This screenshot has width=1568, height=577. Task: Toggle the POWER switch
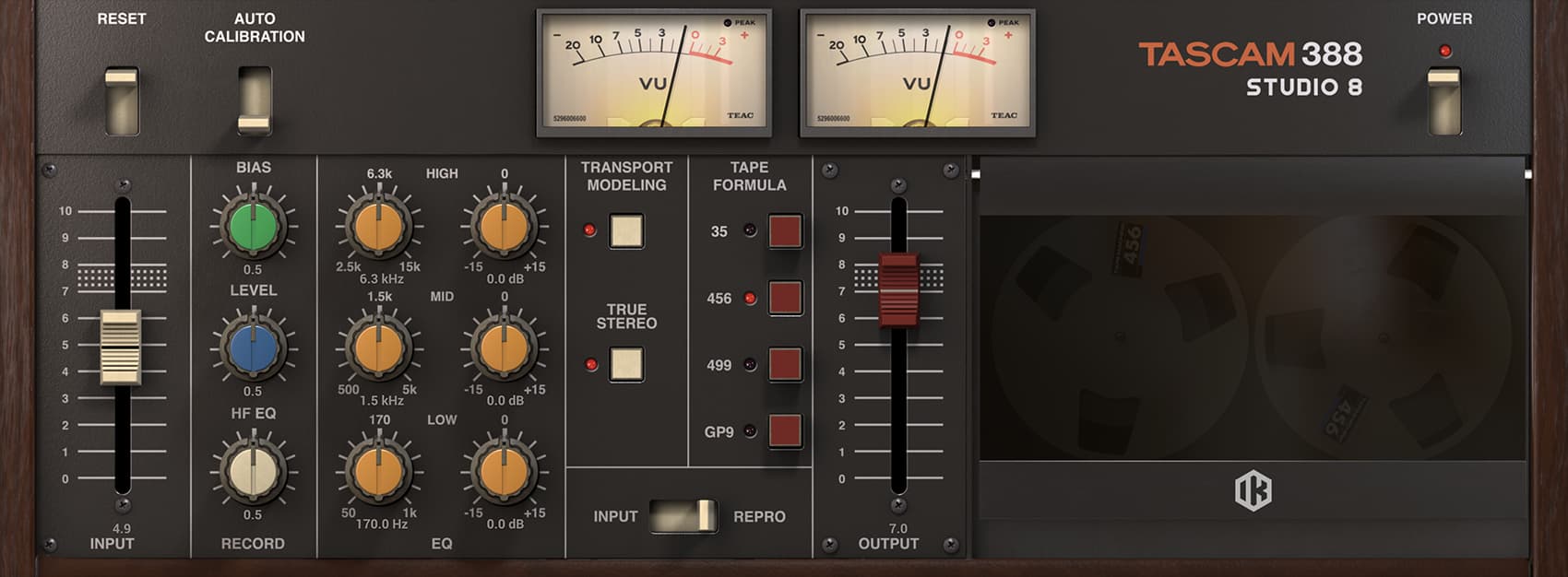click(x=1443, y=100)
